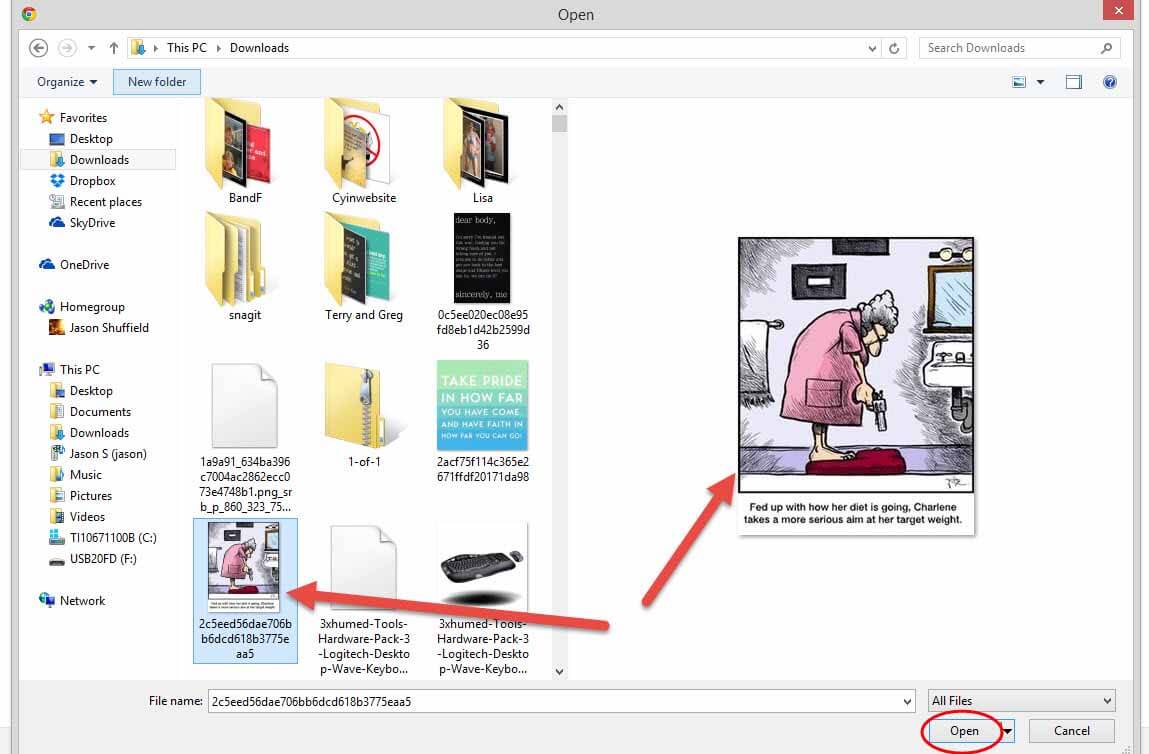Viewport: 1149px width, 754px height.
Task: Expand the This PC breadcrumb chevron
Action: (x=218, y=48)
